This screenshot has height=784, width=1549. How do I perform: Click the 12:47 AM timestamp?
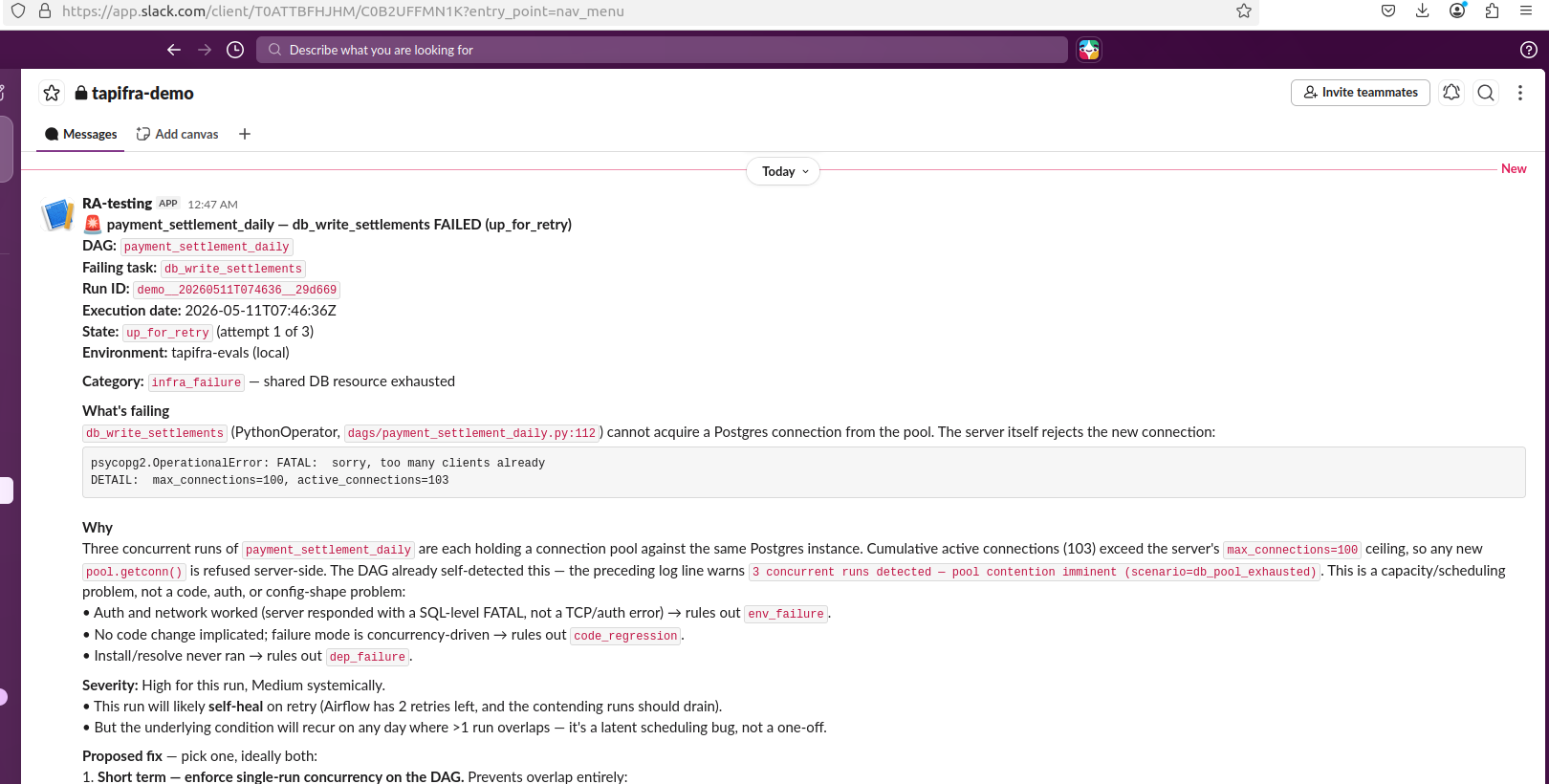coord(212,205)
